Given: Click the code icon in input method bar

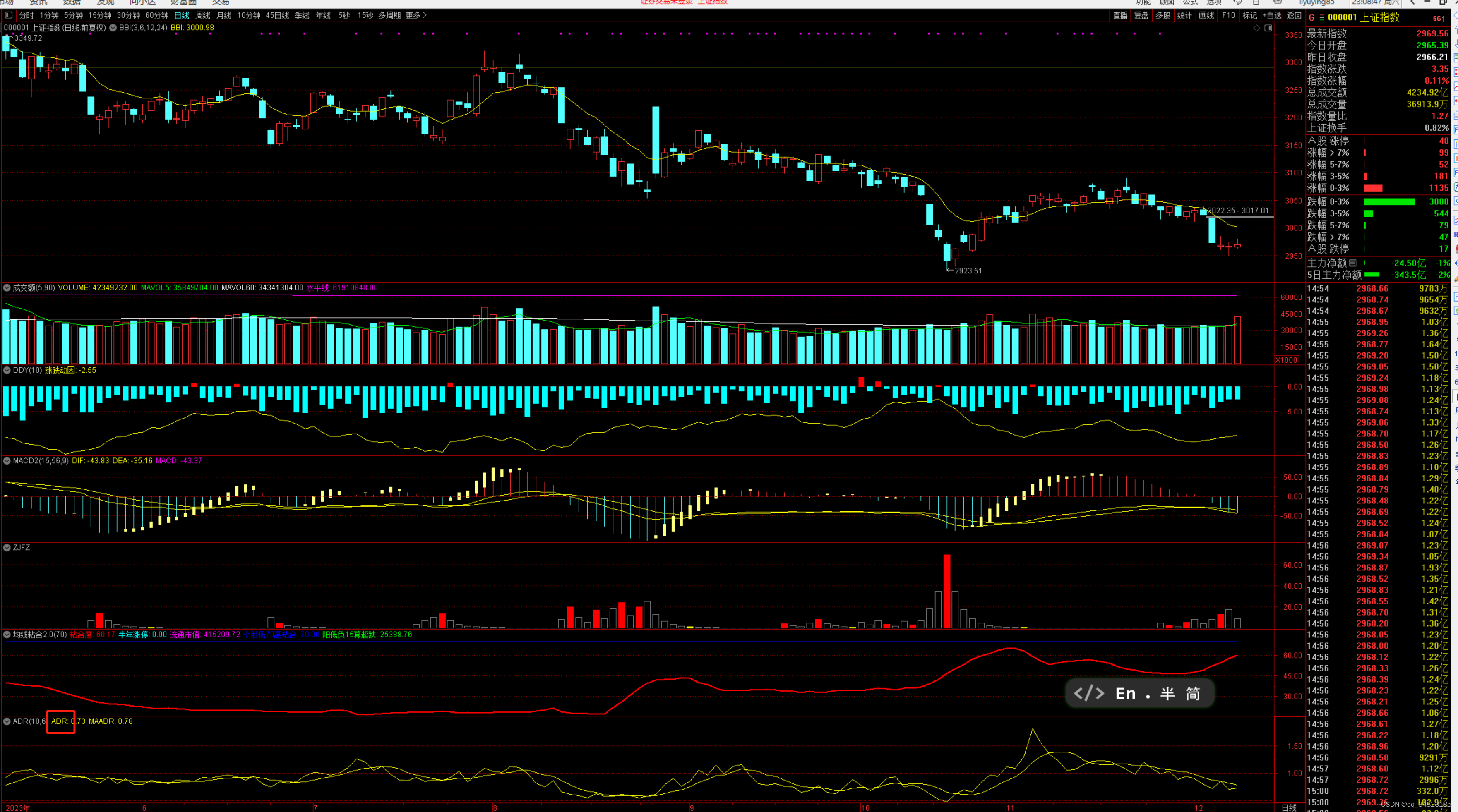Looking at the screenshot, I should [1088, 693].
